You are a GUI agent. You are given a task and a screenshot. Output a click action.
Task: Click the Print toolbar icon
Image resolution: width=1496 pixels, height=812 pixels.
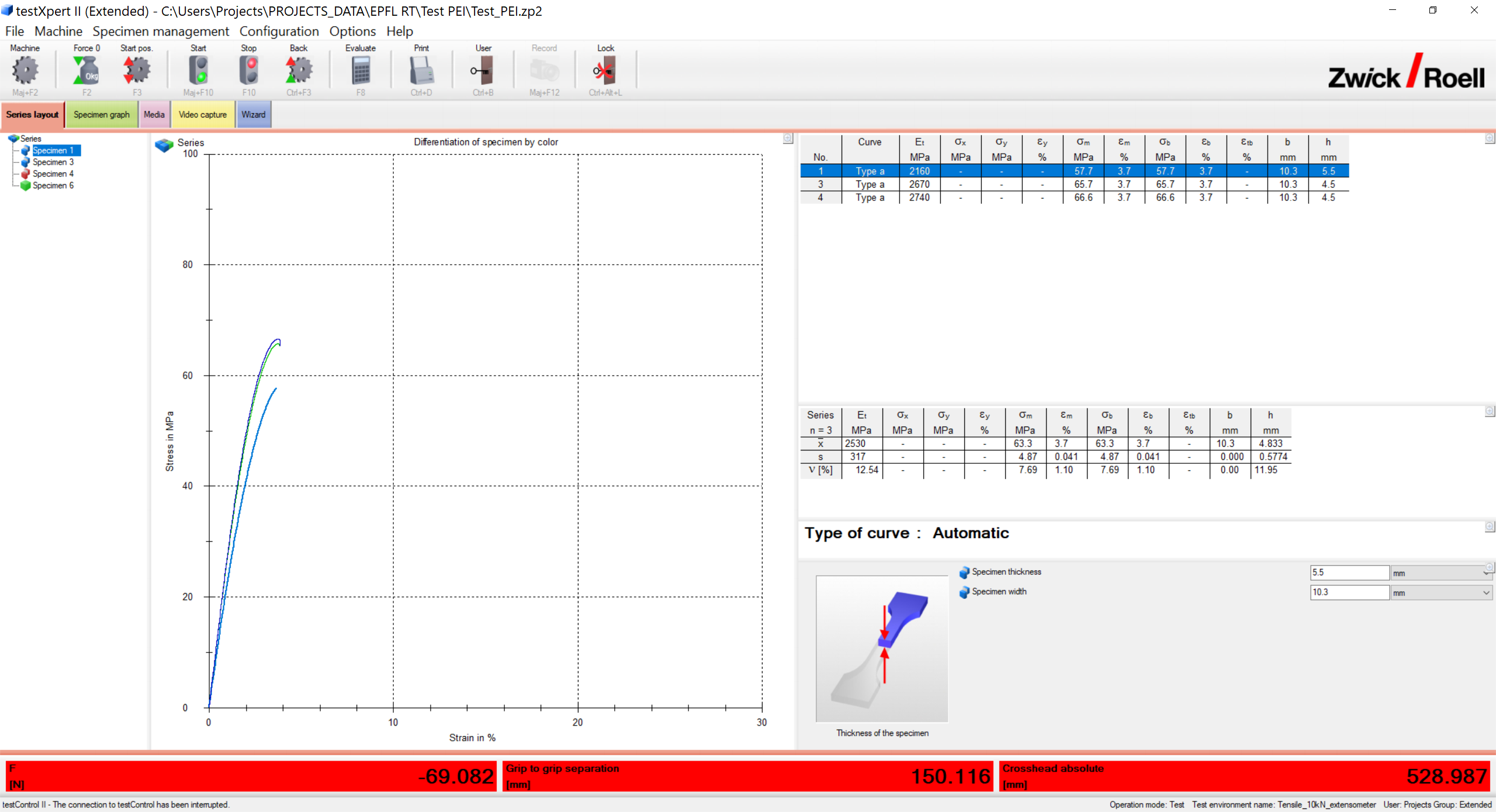pyautogui.click(x=421, y=71)
